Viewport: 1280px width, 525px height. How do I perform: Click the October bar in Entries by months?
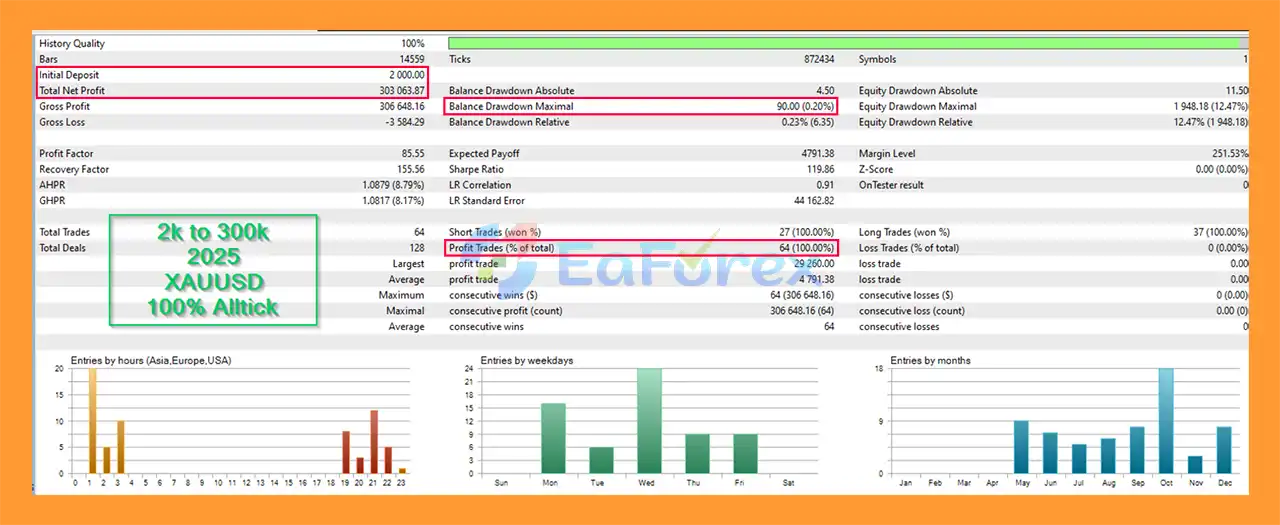click(1165, 421)
